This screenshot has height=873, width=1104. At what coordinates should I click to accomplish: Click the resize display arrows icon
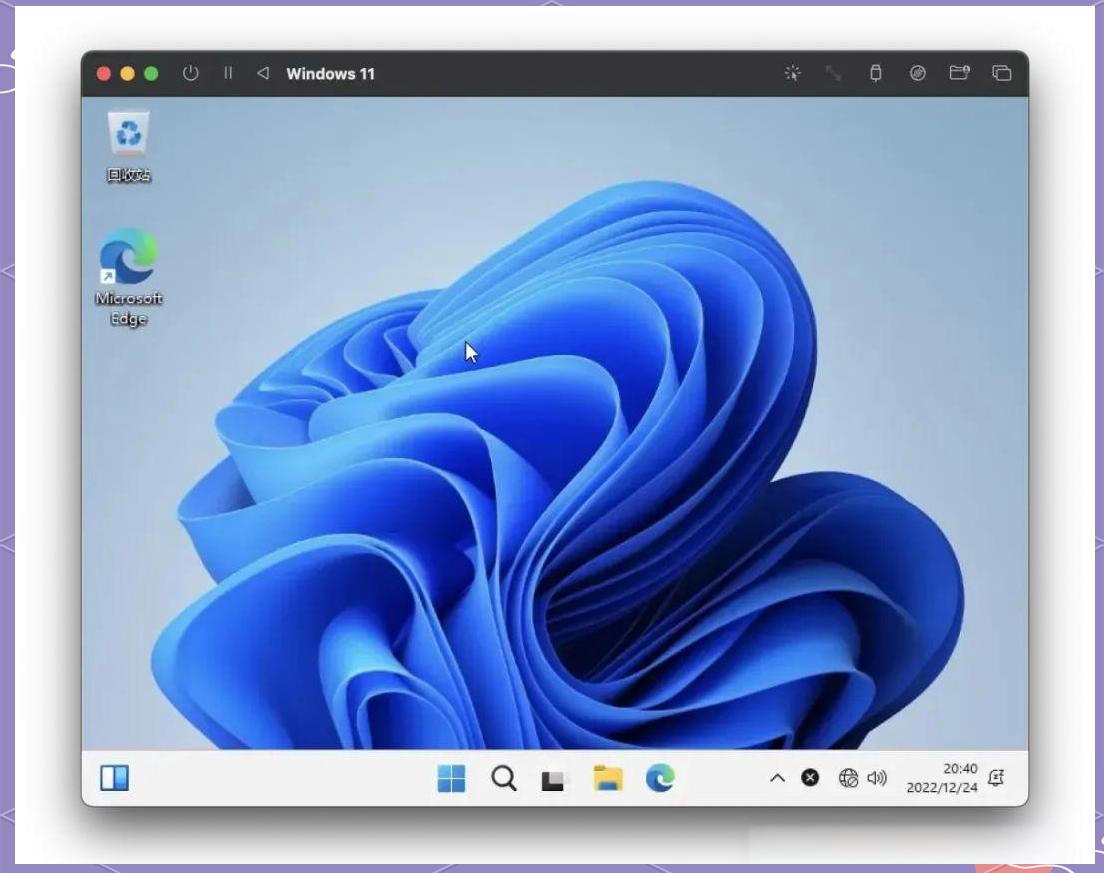click(834, 73)
